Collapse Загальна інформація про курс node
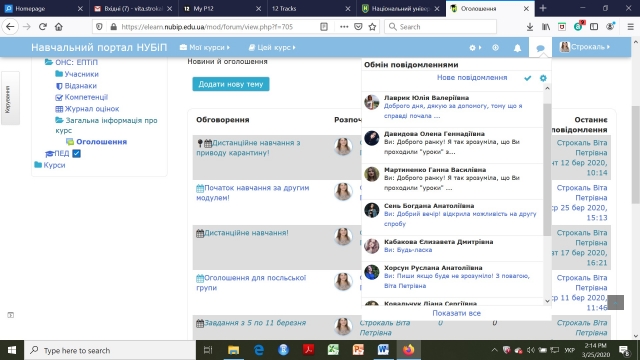640x360 pixels. (107, 125)
